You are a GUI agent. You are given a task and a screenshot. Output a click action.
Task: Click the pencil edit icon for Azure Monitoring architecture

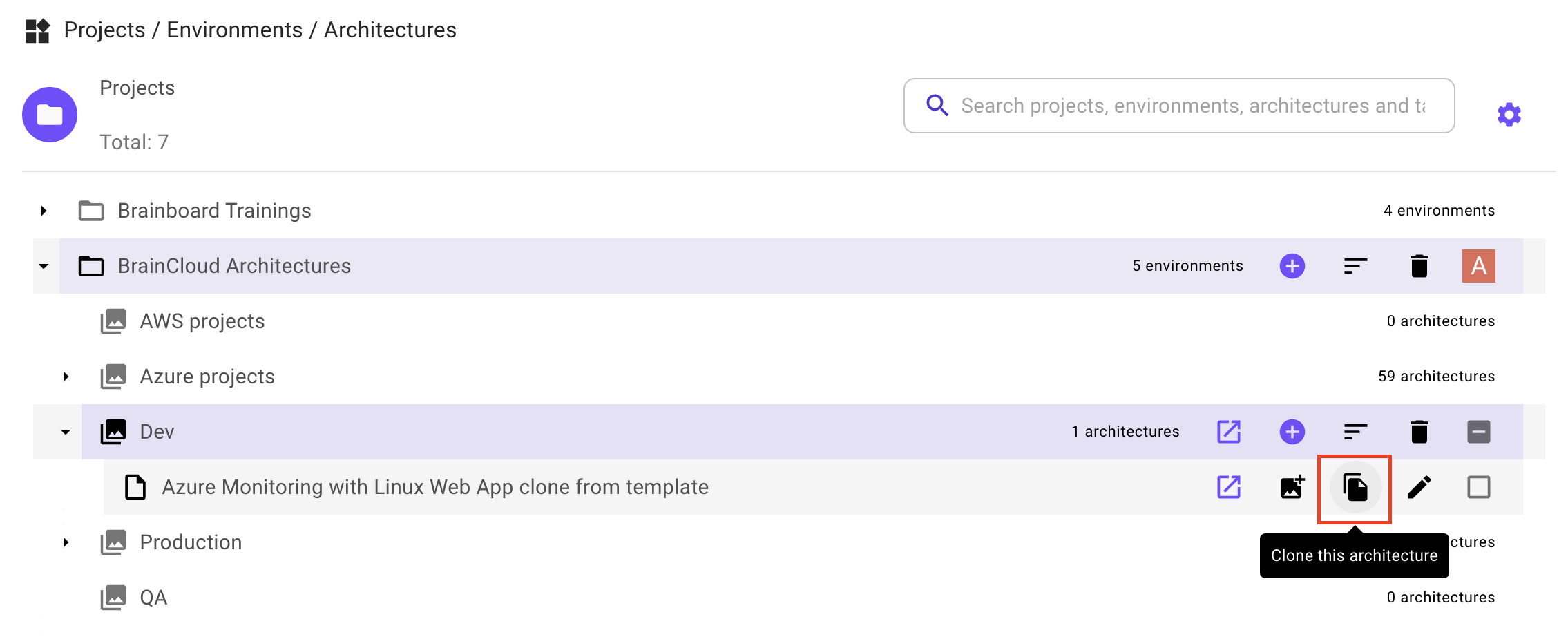[x=1419, y=488]
